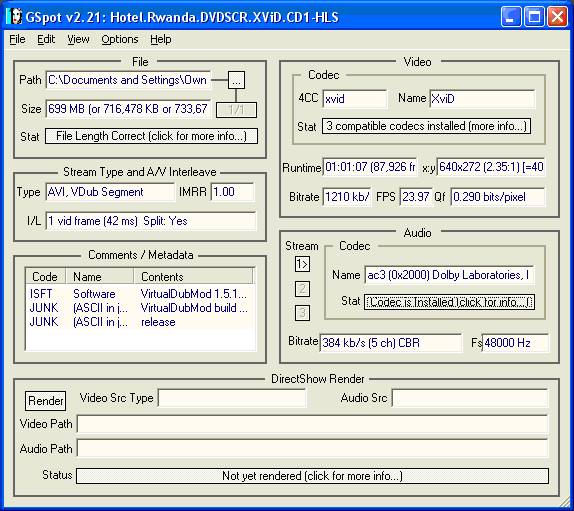This screenshot has width=574, height=511.
Task: Open the View menu
Action: click(x=78, y=39)
